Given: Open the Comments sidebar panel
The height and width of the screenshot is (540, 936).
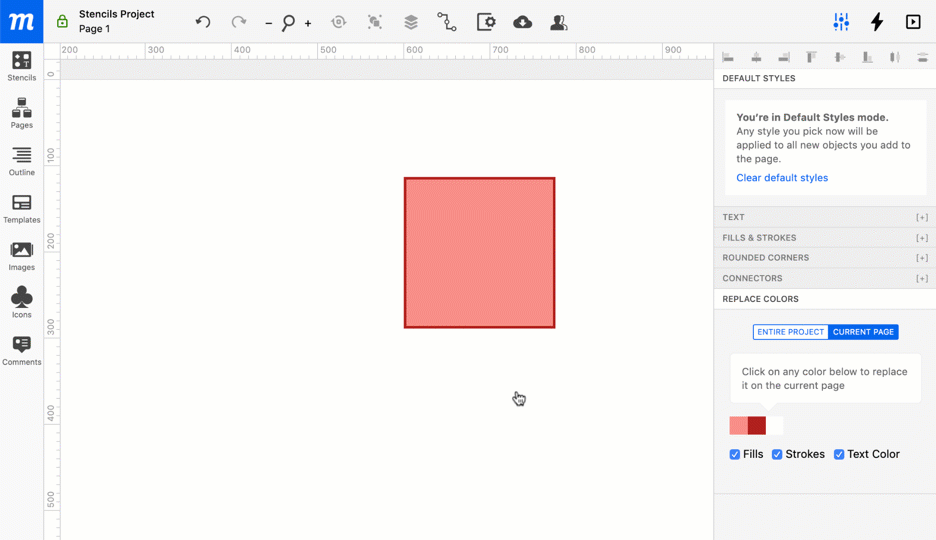Looking at the screenshot, I should 21,351.
